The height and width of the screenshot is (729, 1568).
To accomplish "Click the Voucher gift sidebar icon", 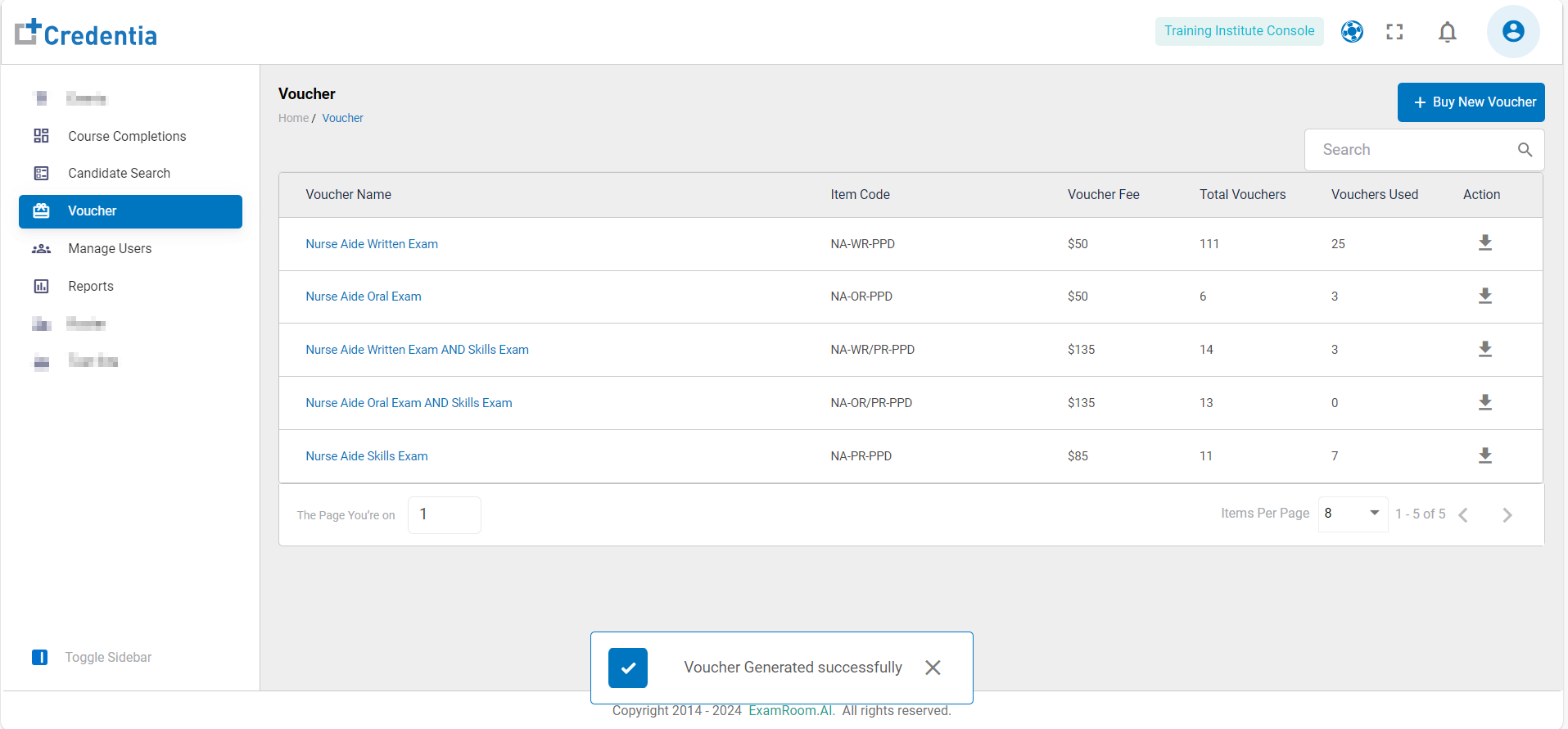I will [x=41, y=211].
